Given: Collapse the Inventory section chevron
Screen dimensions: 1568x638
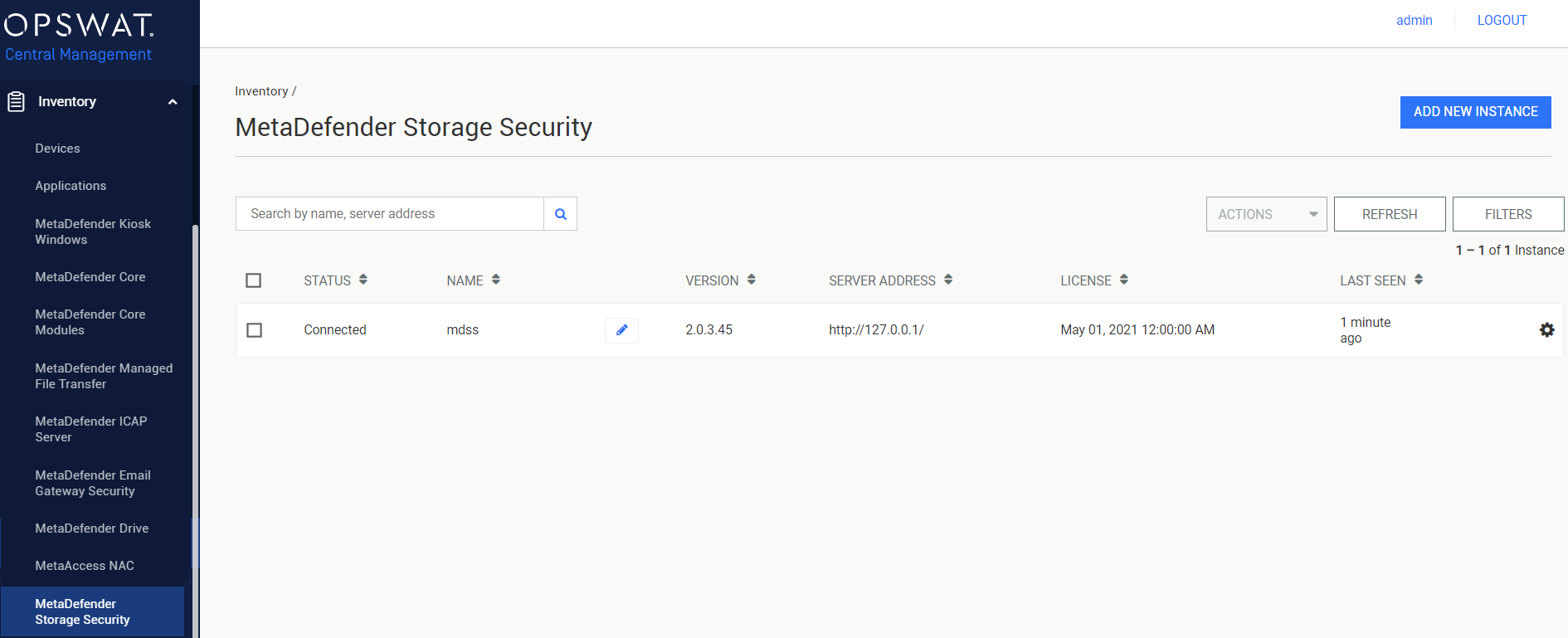Looking at the screenshot, I should click(x=173, y=102).
